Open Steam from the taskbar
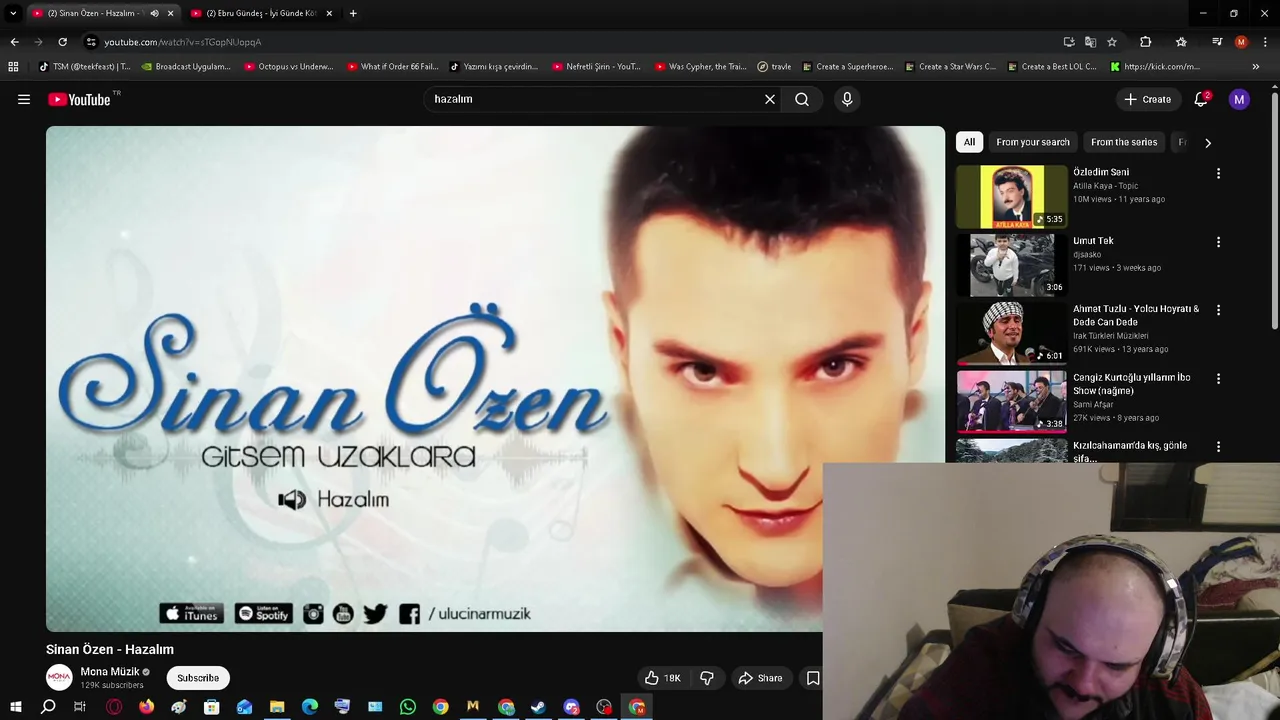Screen dimensions: 1280x720 click(x=538, y=707)
